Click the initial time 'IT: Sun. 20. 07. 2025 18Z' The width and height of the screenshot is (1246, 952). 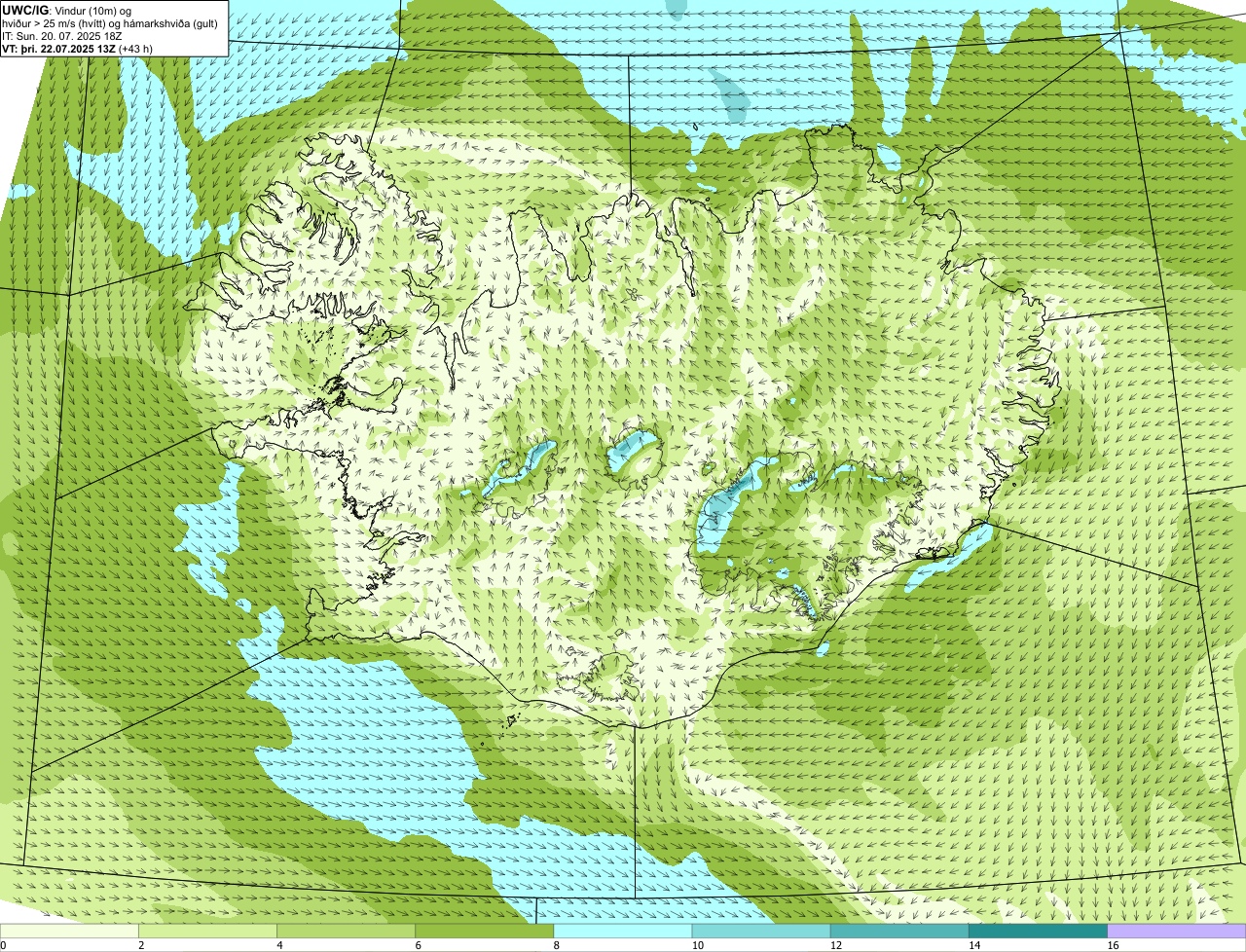tap(62, 35)
